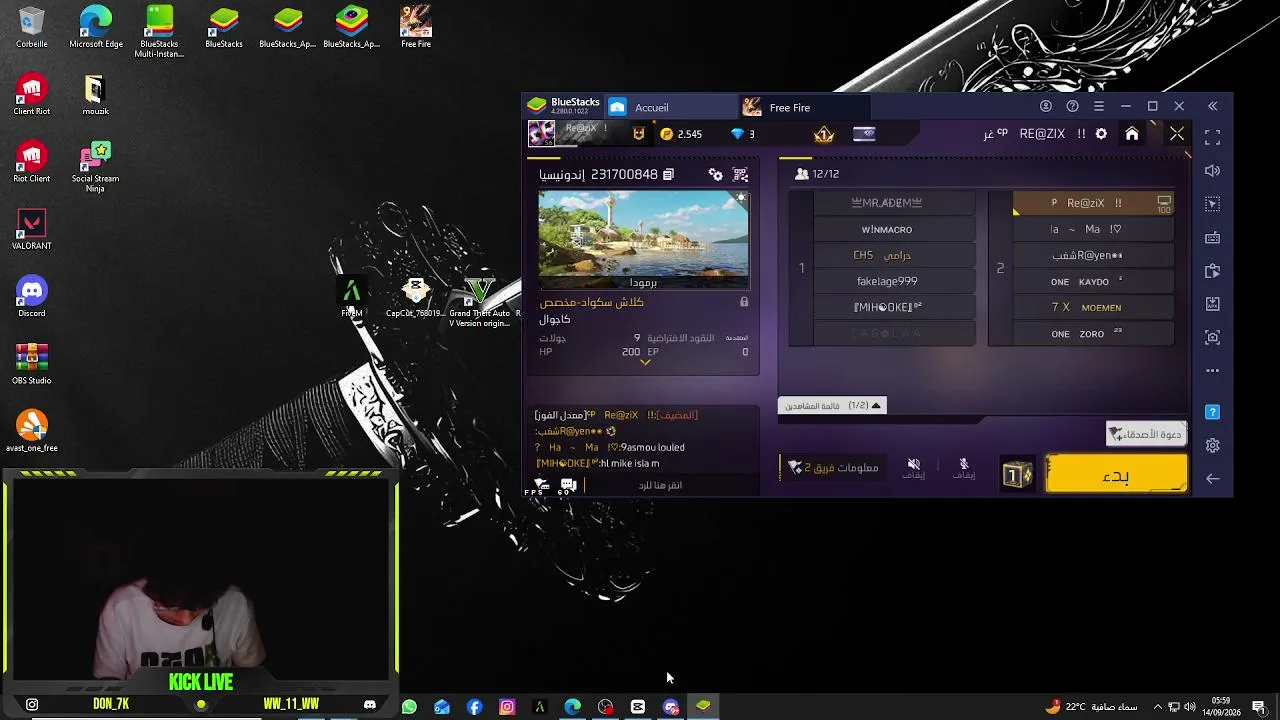Select the R@yen player slot in team 2

[x=1093, y=255]
